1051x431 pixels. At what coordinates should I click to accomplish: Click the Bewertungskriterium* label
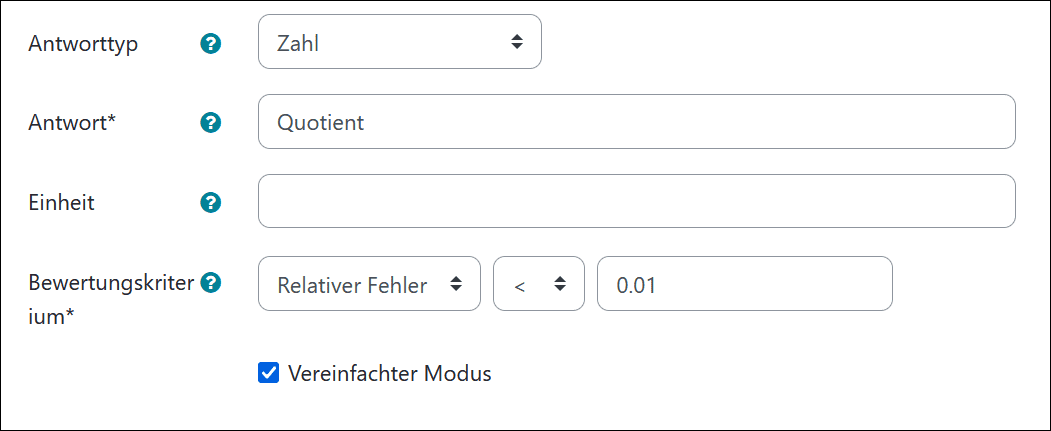[112, 299]
